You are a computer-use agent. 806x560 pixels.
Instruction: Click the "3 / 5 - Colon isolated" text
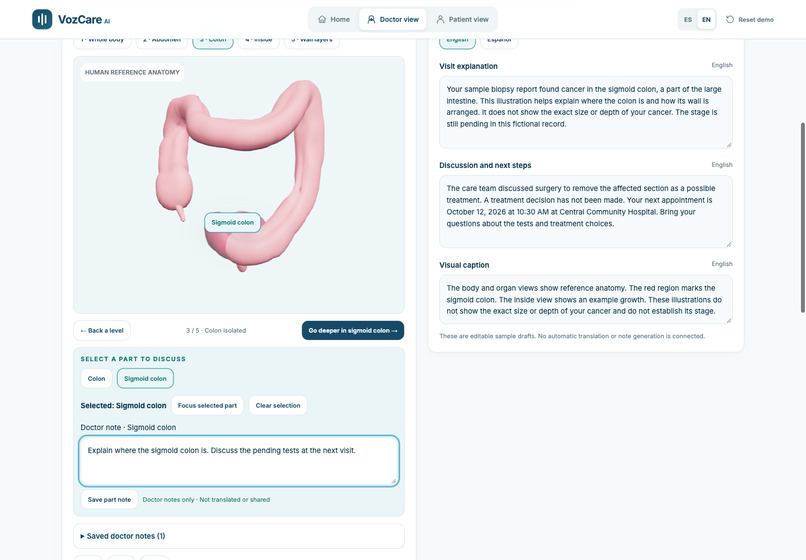[x=216, y=331]
